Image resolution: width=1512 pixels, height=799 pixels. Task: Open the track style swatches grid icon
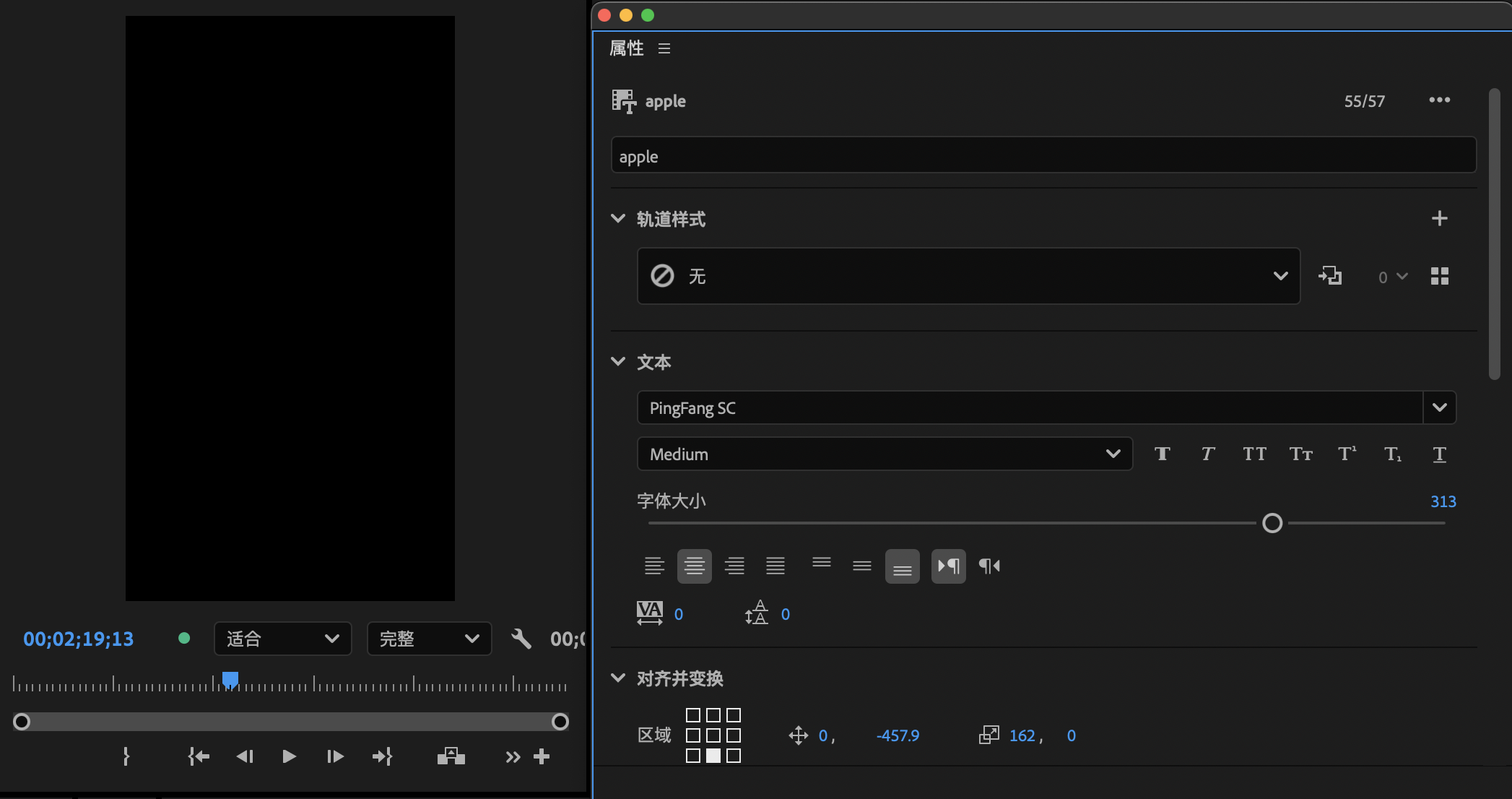1439,276
